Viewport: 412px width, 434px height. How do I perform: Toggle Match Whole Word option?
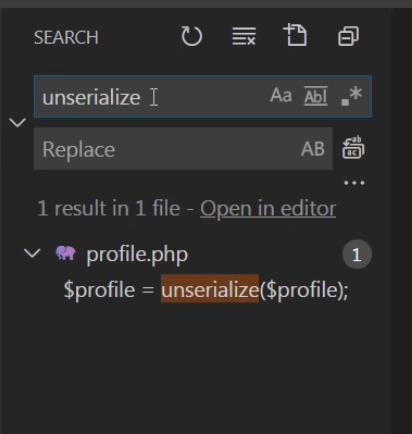[316, 96]
